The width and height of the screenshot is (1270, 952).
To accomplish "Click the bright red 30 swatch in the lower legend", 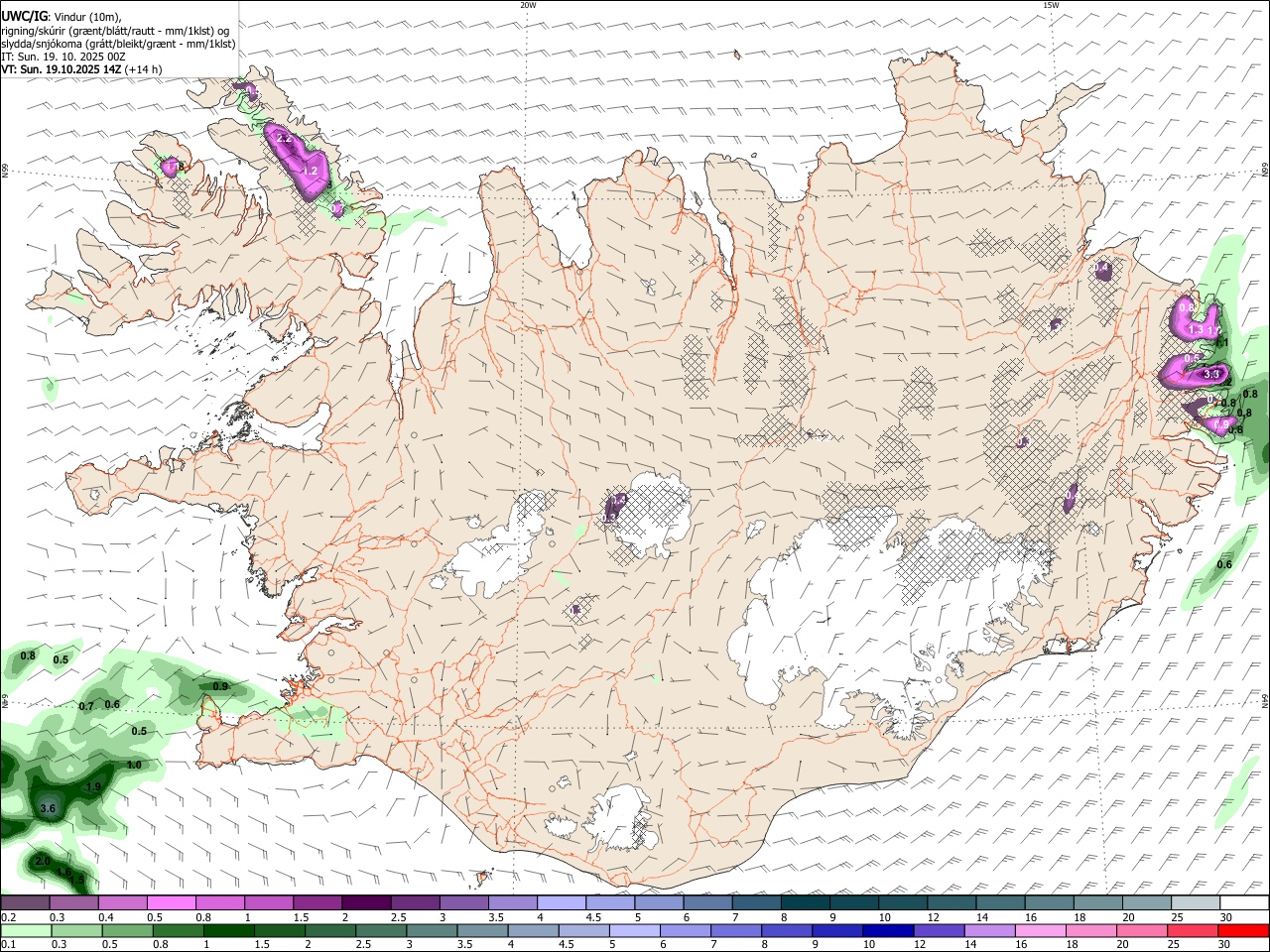I will [x=1242, y=930].
